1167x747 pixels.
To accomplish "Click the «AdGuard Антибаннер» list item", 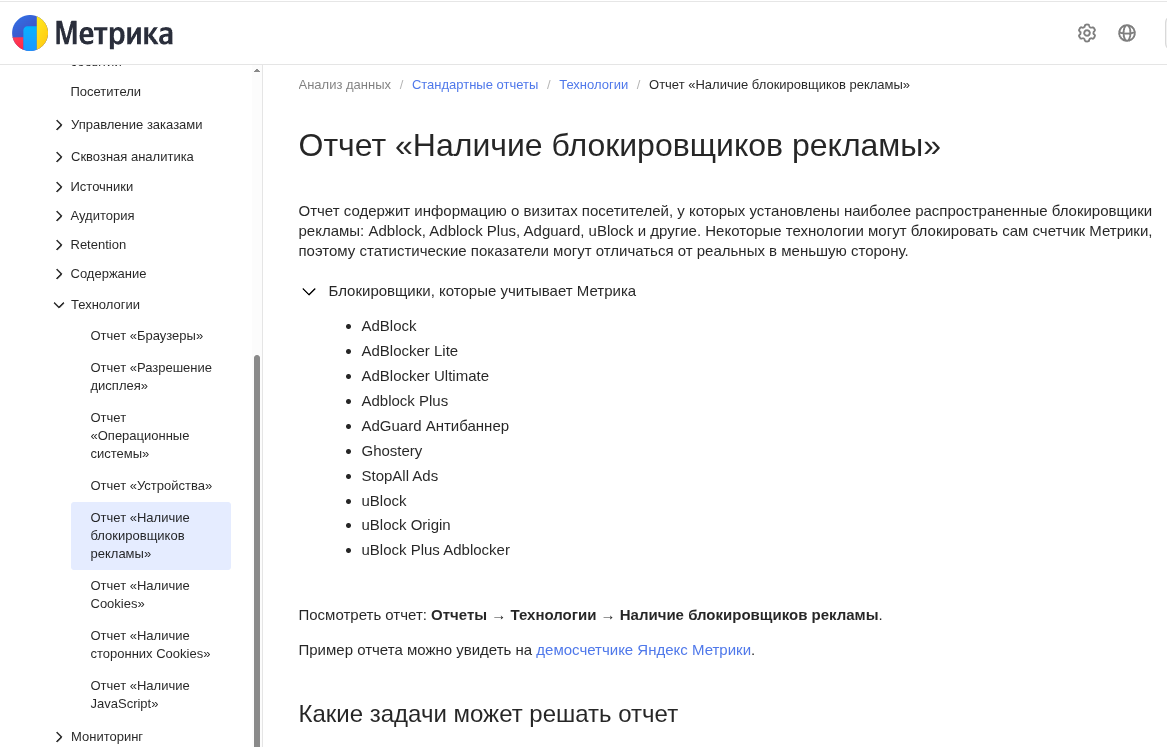I will click(435, 426).
